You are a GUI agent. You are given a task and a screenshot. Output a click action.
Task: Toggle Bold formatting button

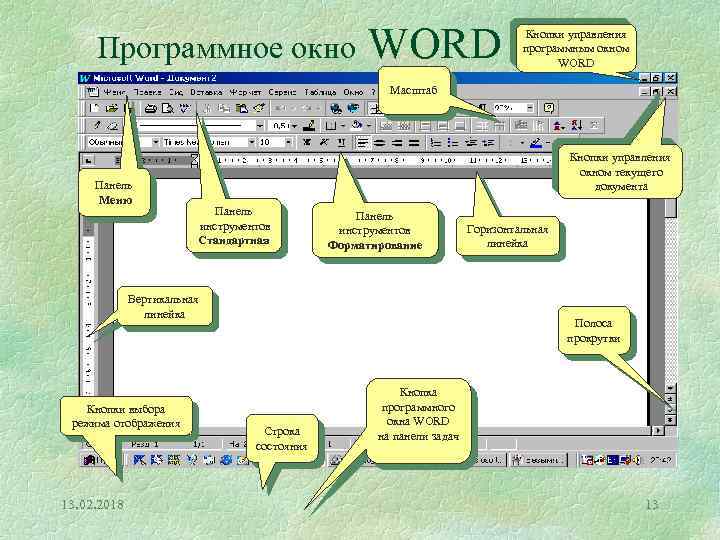tap(306, 143)
